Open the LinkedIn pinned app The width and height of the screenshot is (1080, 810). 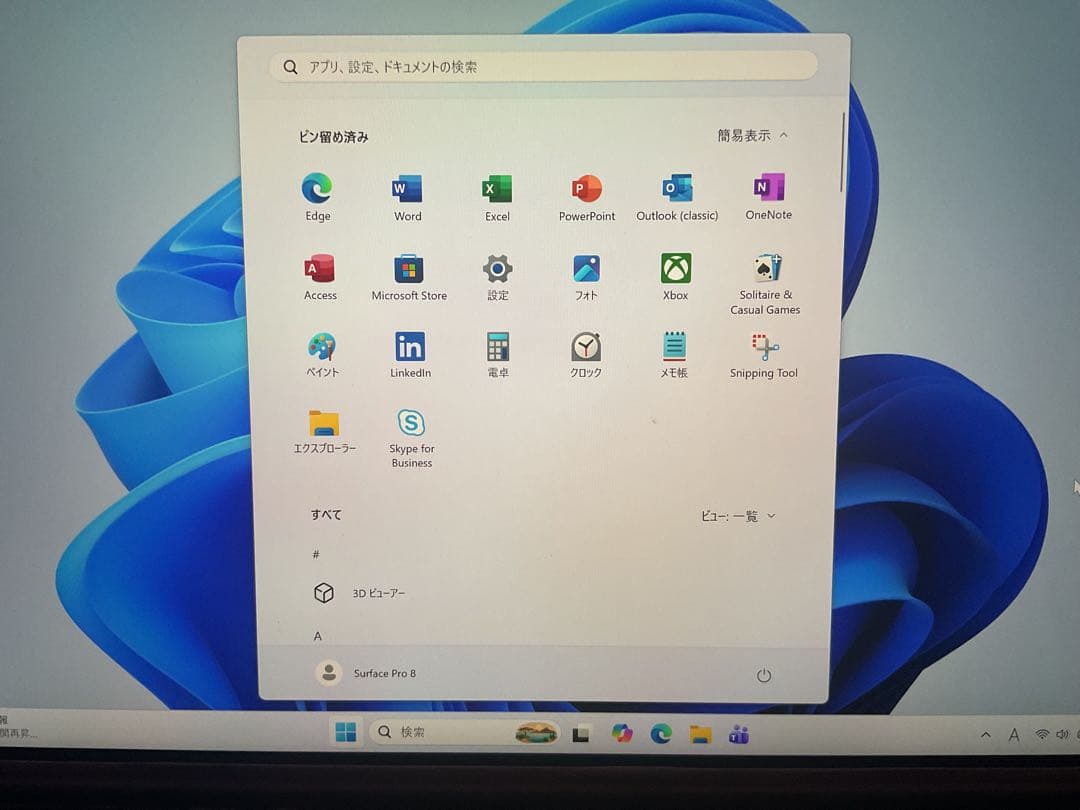(410, 355)
